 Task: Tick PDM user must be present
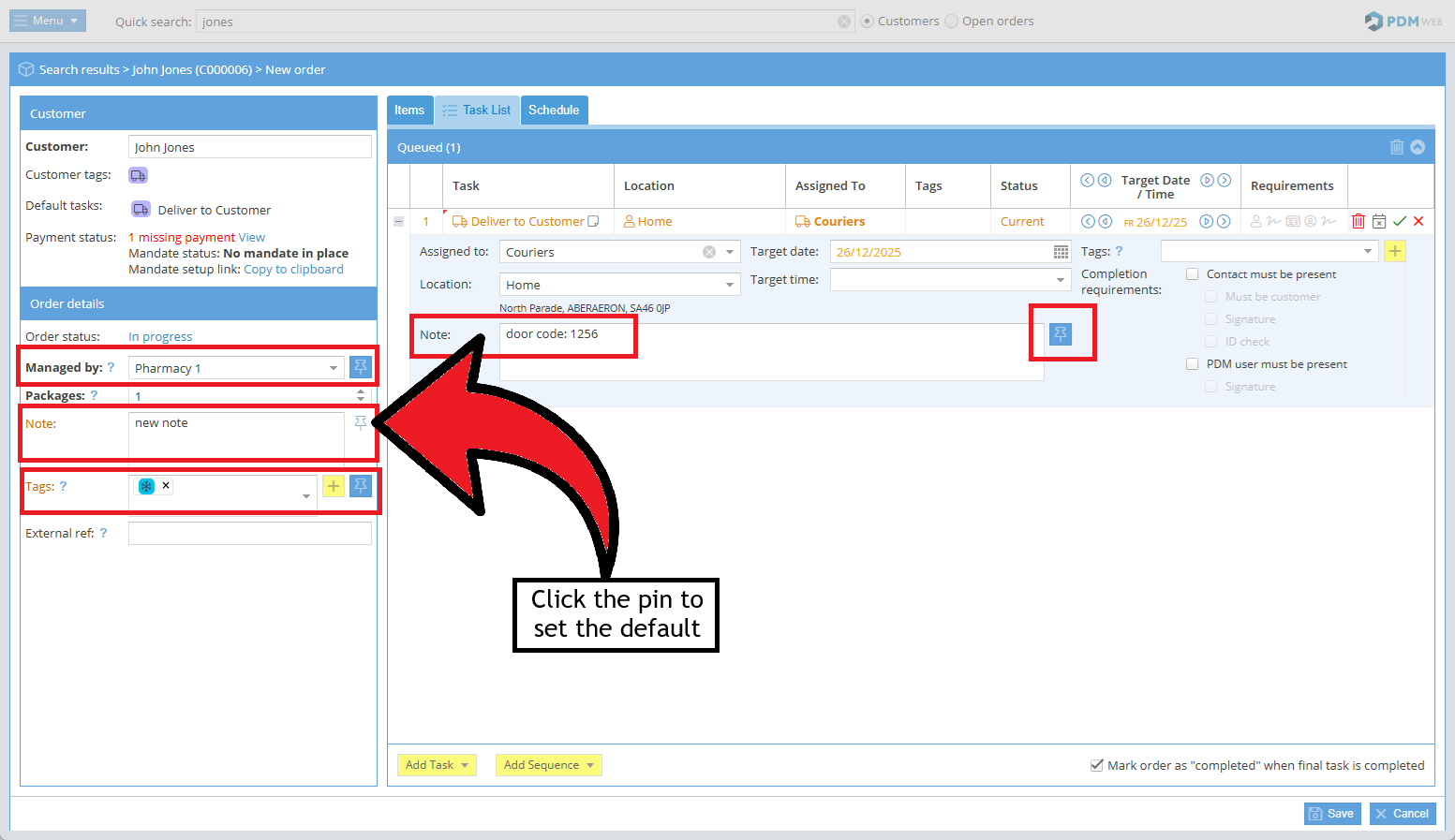[1193, 364]
